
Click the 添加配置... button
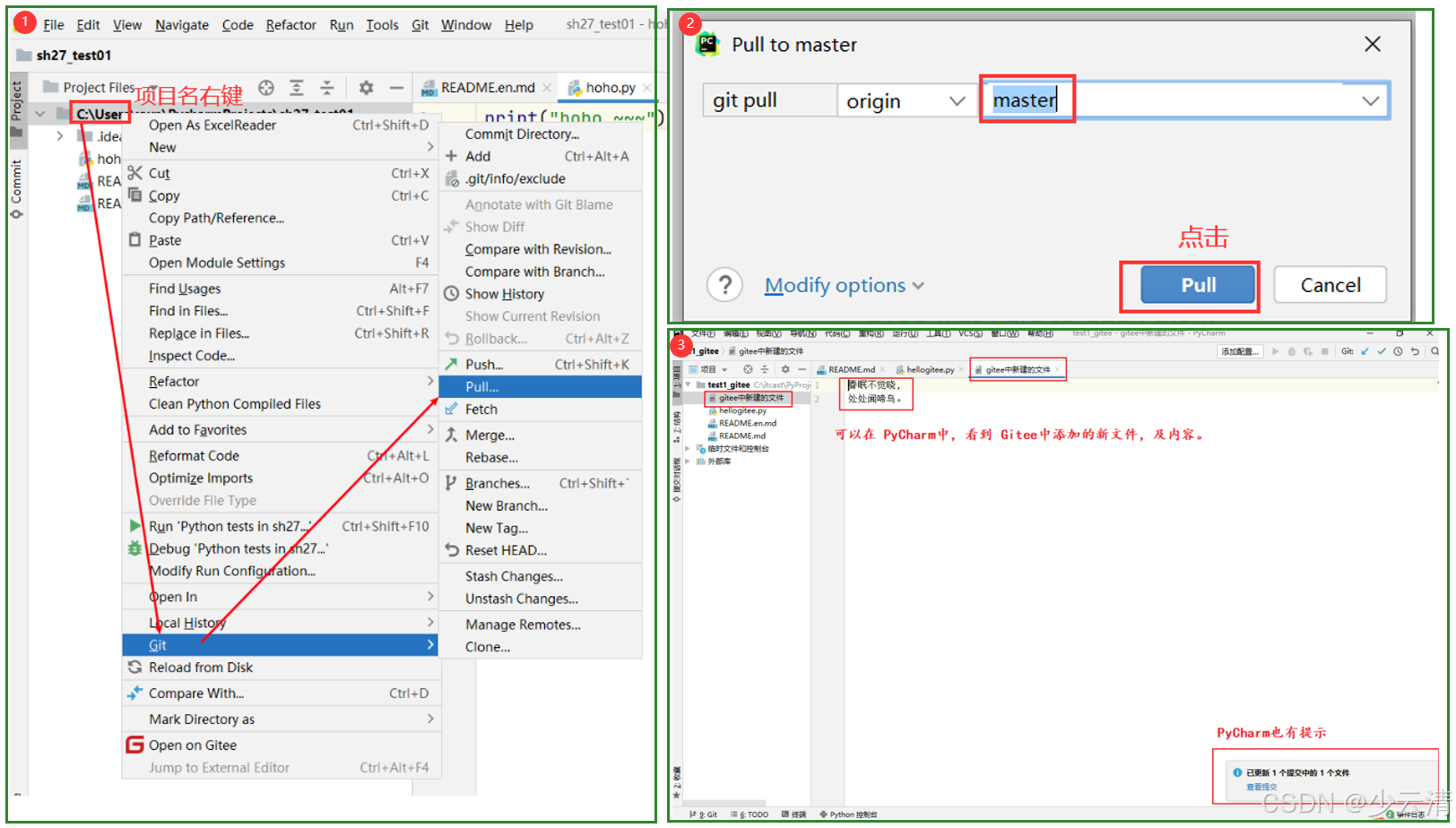point(1240,351)
